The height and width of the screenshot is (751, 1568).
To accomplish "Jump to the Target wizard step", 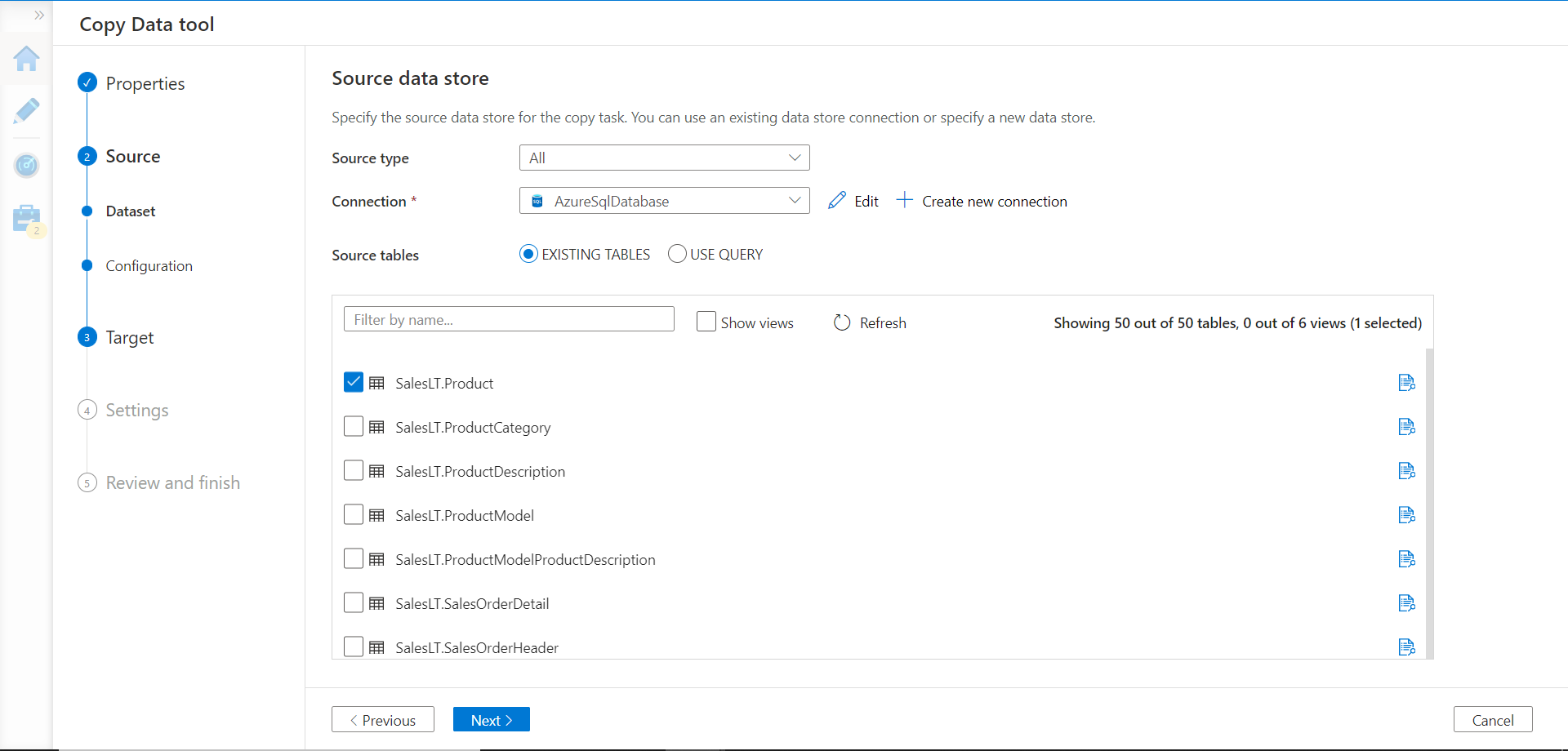I will coord(129,338).
